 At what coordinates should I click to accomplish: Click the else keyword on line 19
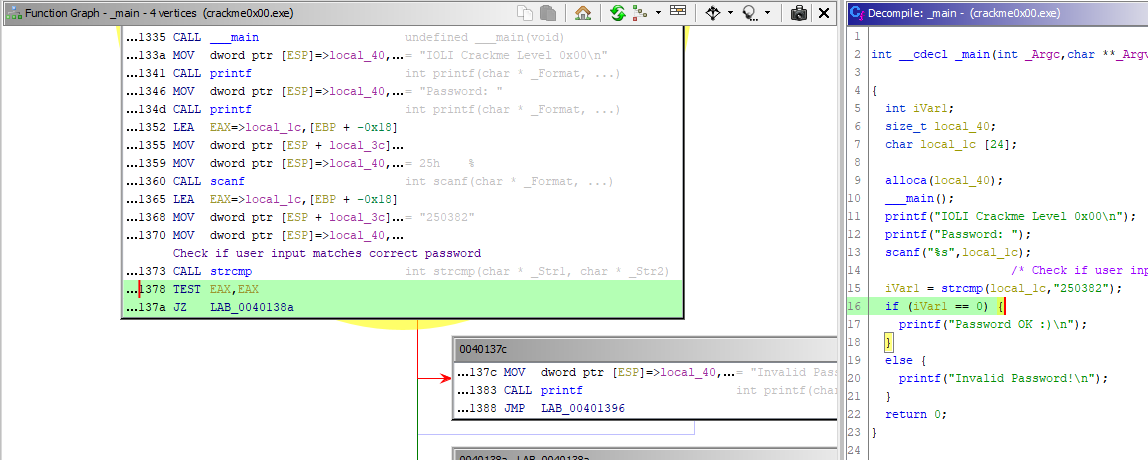click(x=898, y=360)
